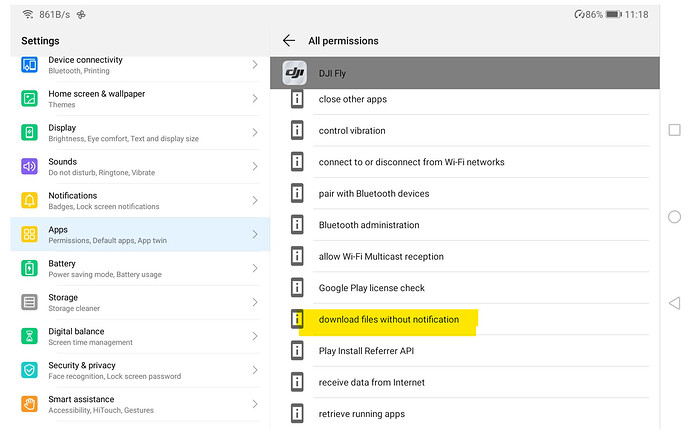Tap the Device connectivity icon
Image resolution: width=690 pixels, height=444 pixels.
pyautogui.click(x=29, y=65)
